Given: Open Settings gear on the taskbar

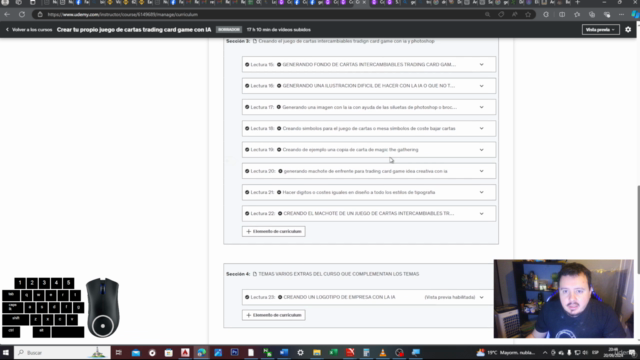Looking at the screenshot, I should [300, 353].
